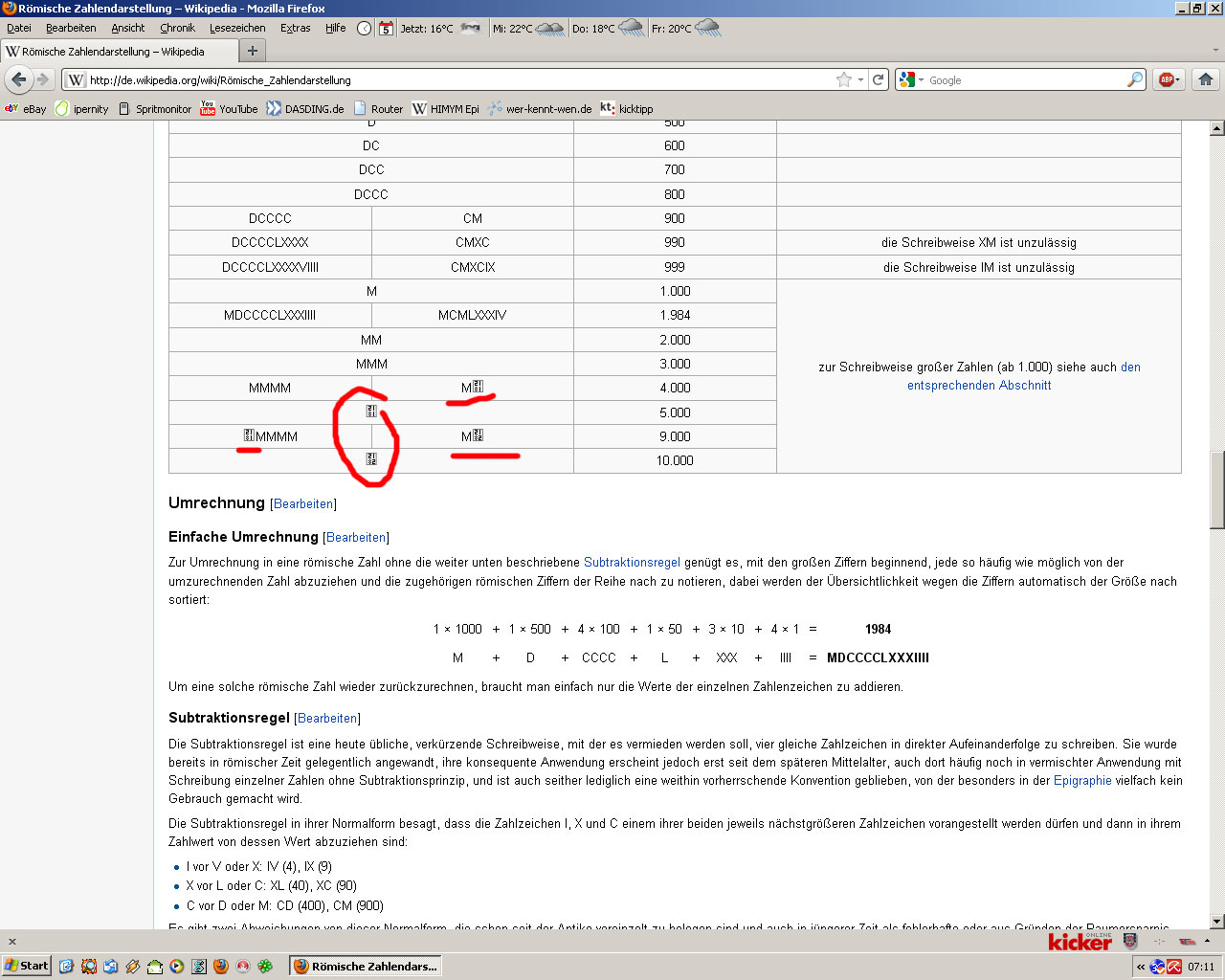This screenshot has width=1225, height=980.
Task: Open Fr: 20°C weather forecast
Action: click(x=686, y=28)
